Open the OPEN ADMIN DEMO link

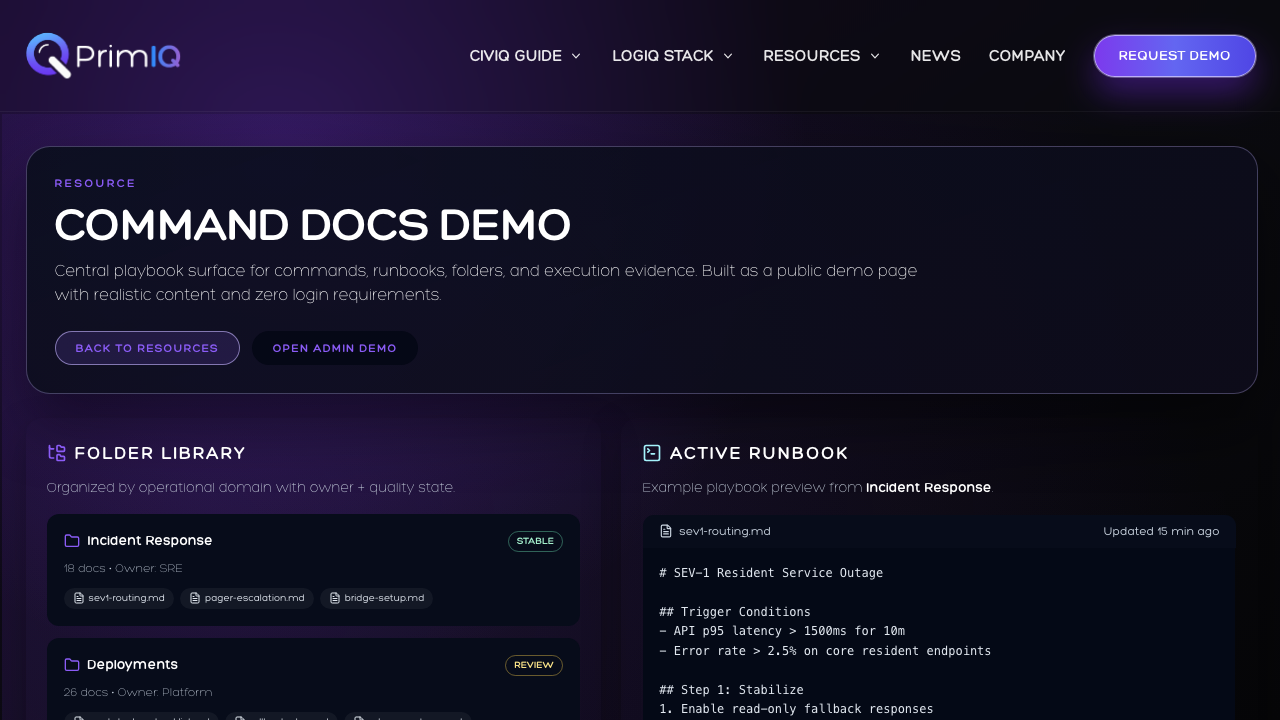tap(335, 348)
